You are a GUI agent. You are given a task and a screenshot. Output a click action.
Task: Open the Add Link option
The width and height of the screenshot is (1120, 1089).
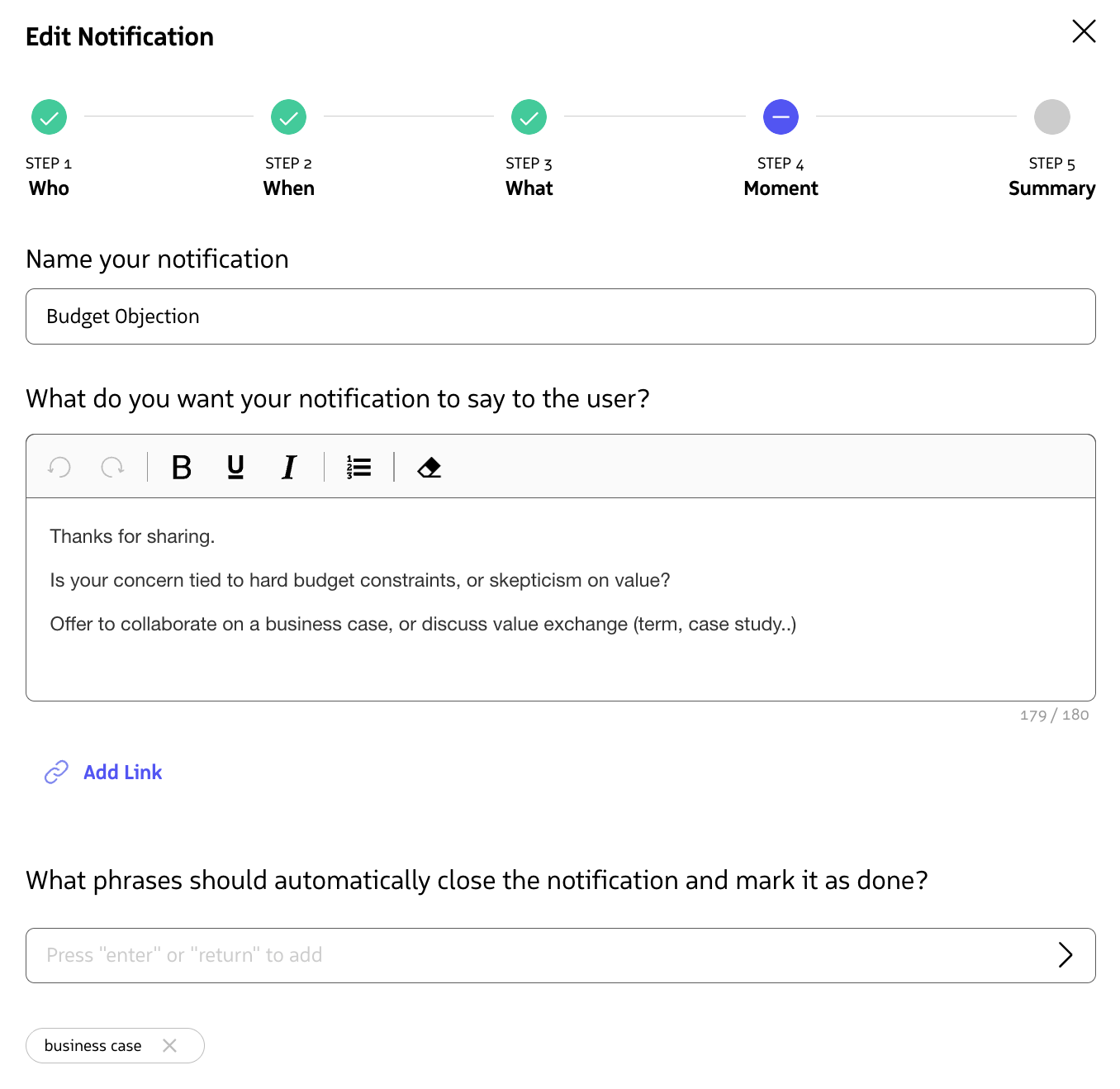coord(122,772)
